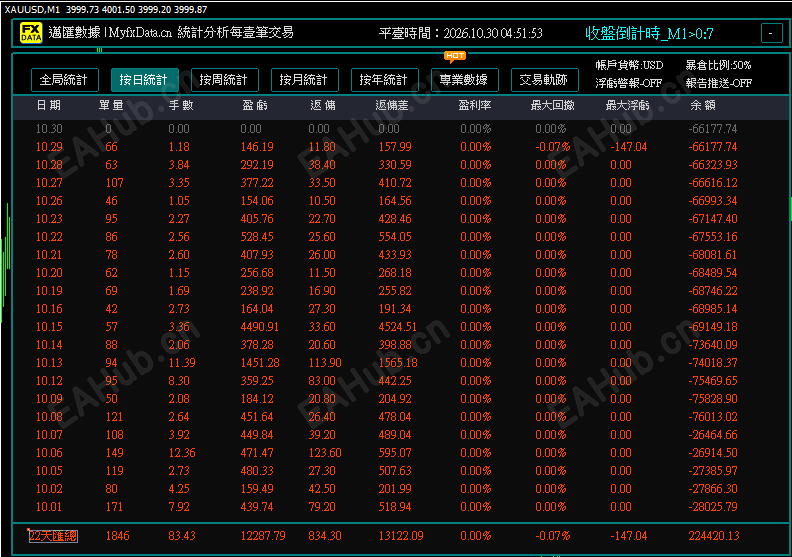
Task: Click the 最大回撤 column header
Action: coord(553,105)
